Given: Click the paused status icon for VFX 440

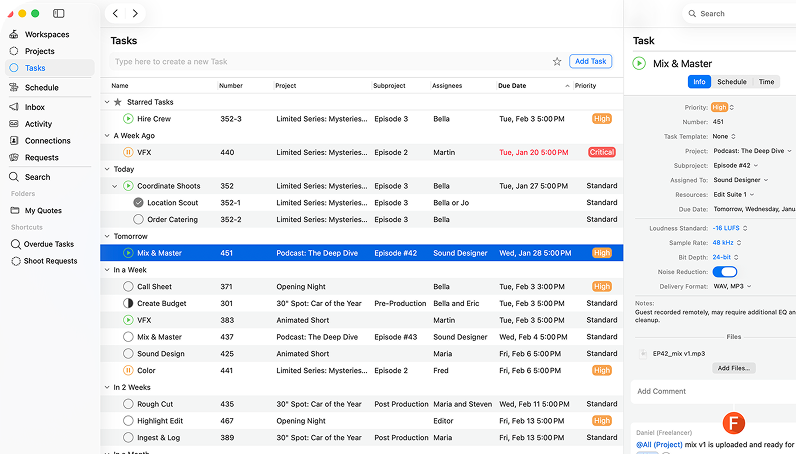Looking at the screenshot, I should click(x=128, y=152).
